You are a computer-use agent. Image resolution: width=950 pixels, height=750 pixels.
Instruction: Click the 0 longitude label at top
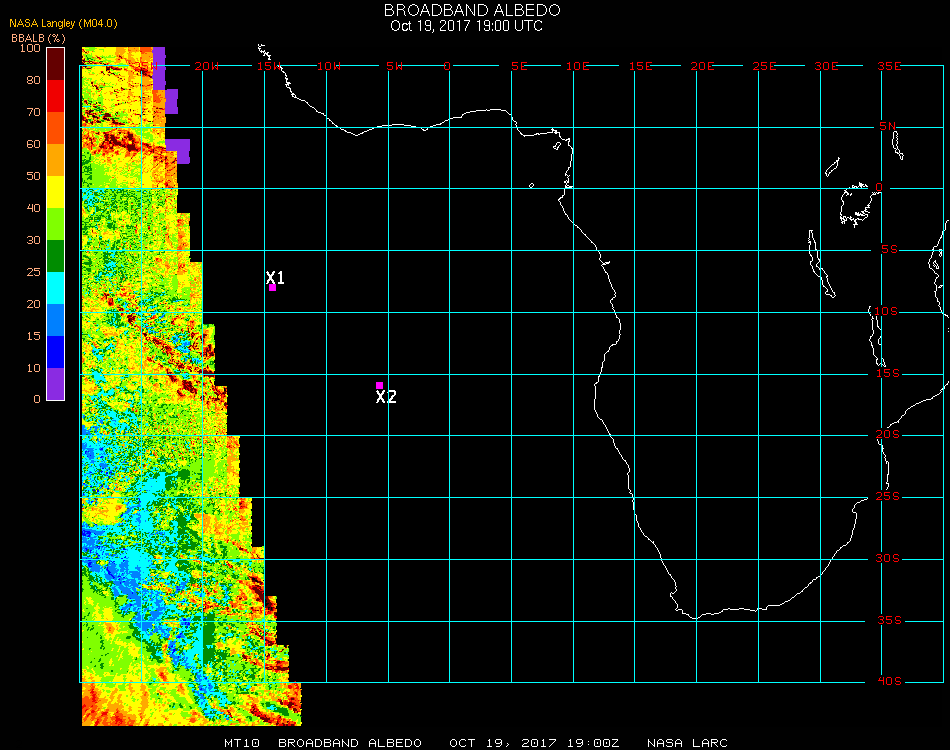click(447, 66)
